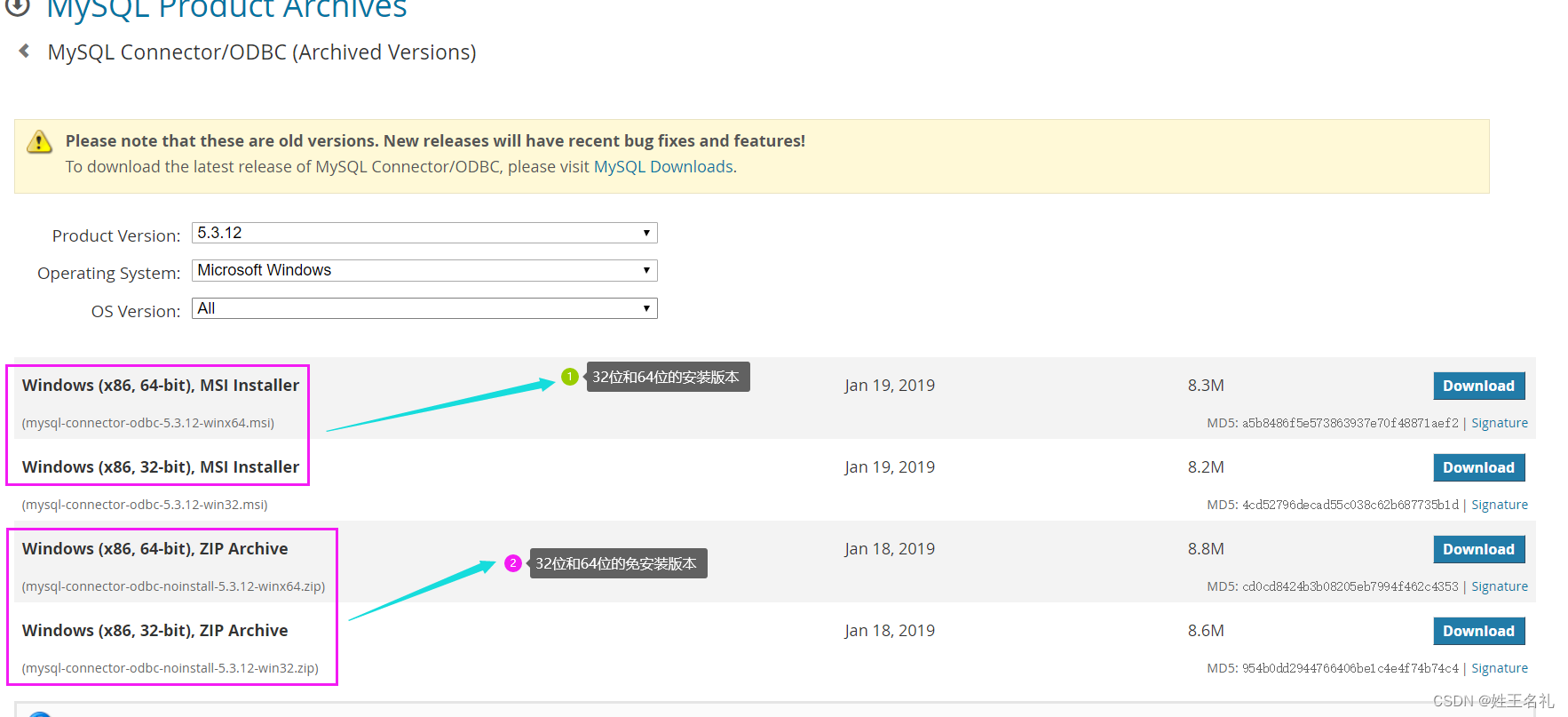Screen dimensions: 1568x717
Task: Download the 64-bit ZIP Archive
Action: [x=1479, y=549]
